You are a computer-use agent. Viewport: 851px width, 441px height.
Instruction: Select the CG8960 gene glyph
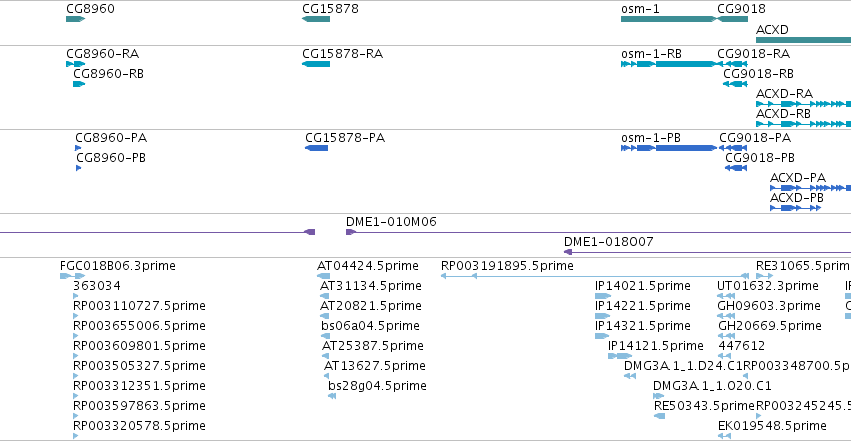75,19
